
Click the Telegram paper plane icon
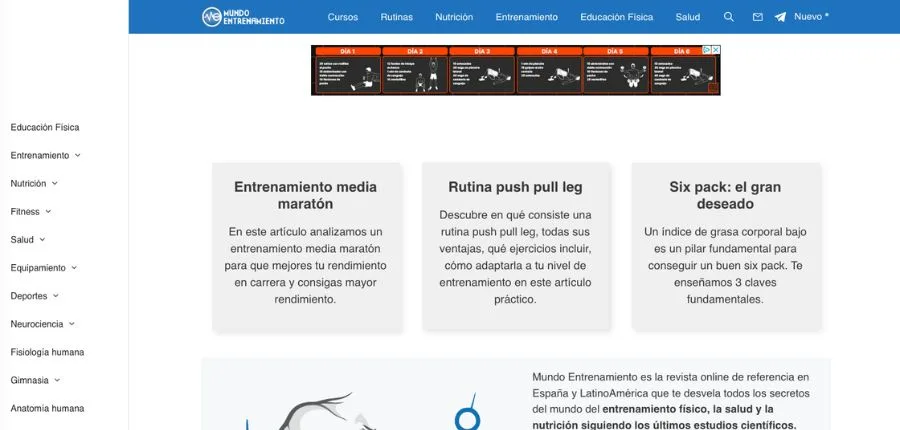pyautogui.click(x=780, y=17)
